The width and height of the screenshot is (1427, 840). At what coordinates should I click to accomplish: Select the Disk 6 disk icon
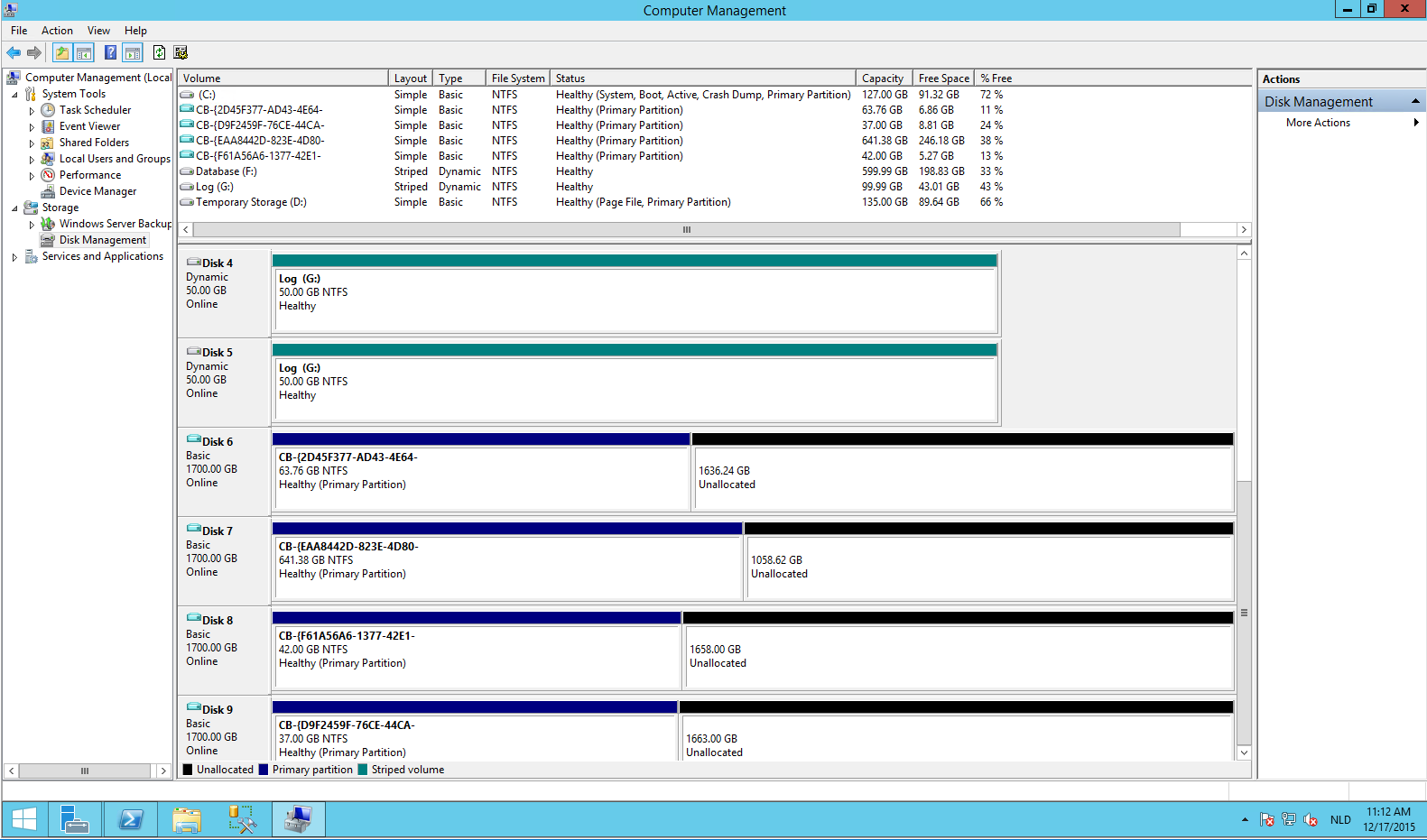click(193, 441)
